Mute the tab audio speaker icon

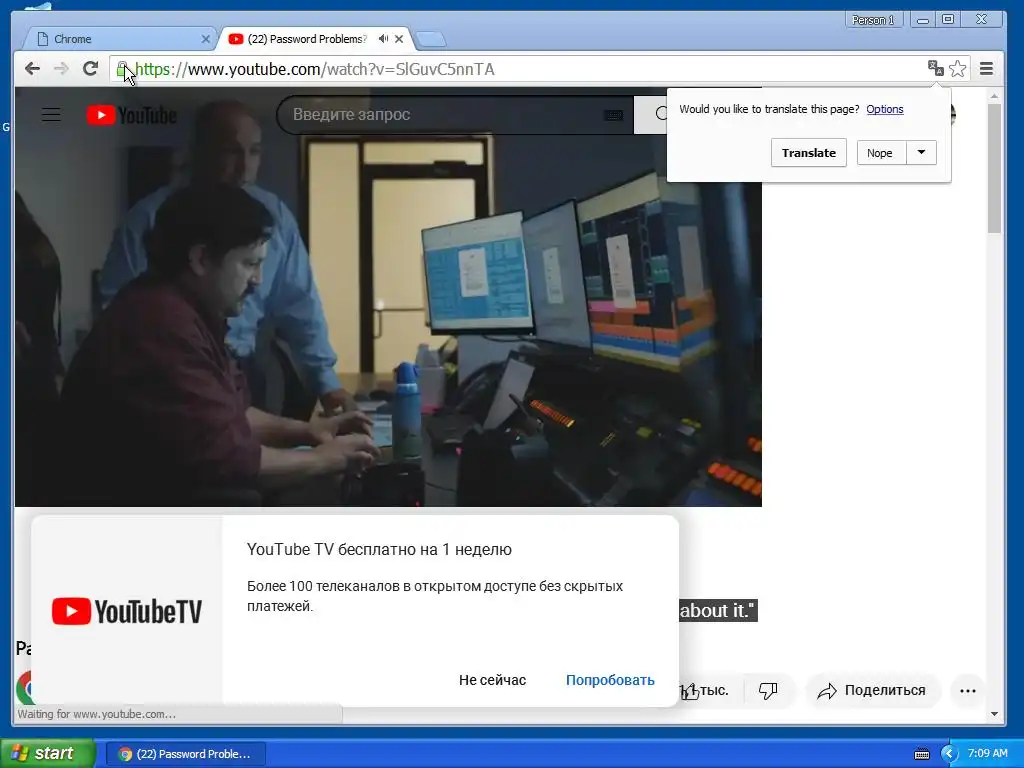[x=383, y=39]
